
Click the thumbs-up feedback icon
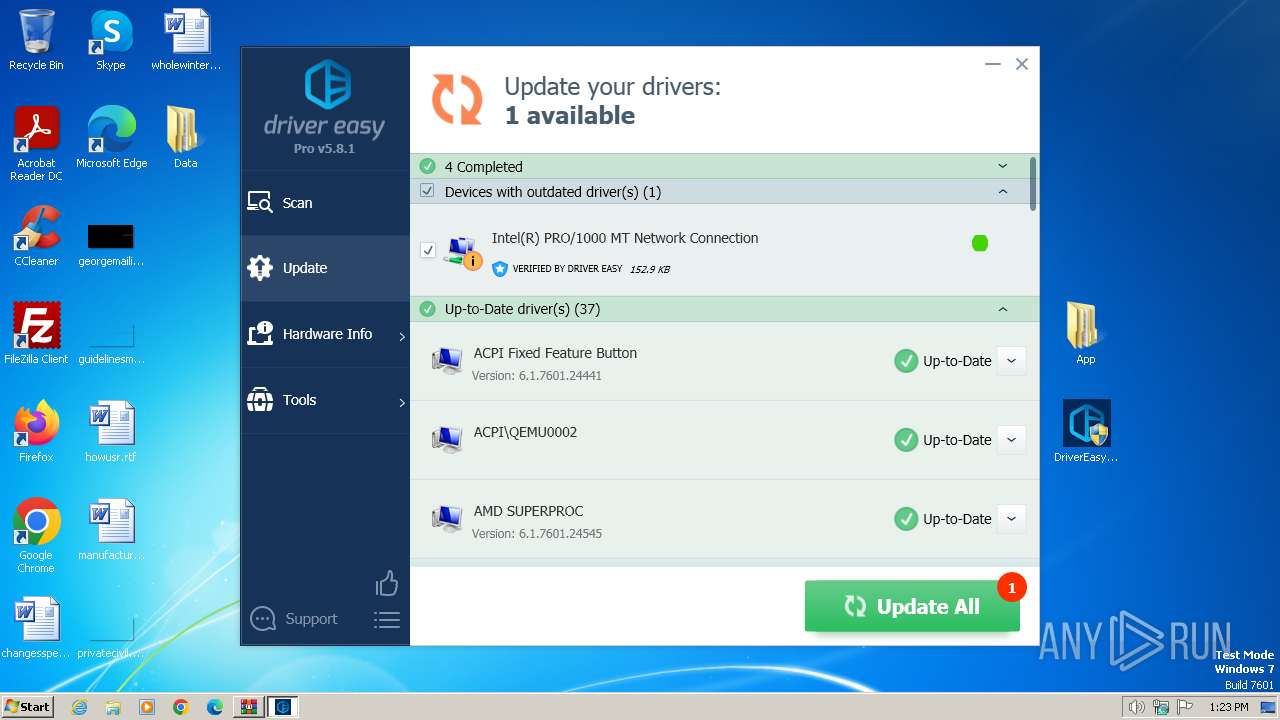(x=387, y=583)
